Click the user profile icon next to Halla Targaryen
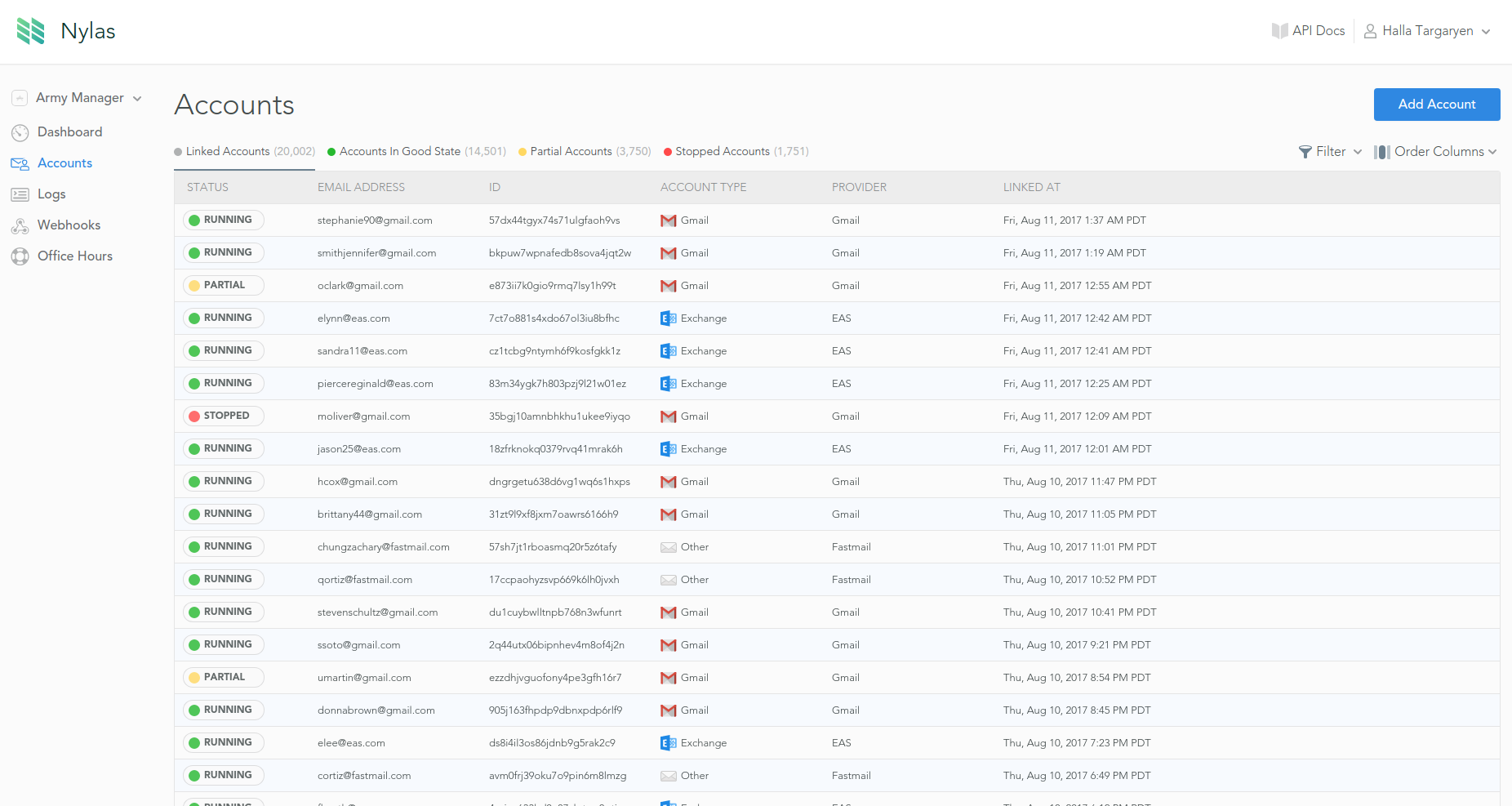 (1370, 31)
